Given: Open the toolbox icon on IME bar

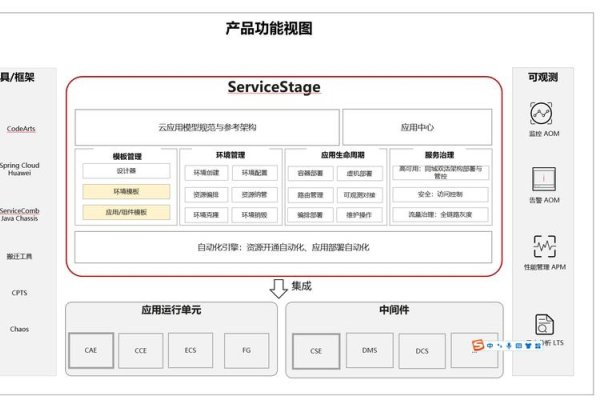Looking at the screenshot, I should point(538,346).
